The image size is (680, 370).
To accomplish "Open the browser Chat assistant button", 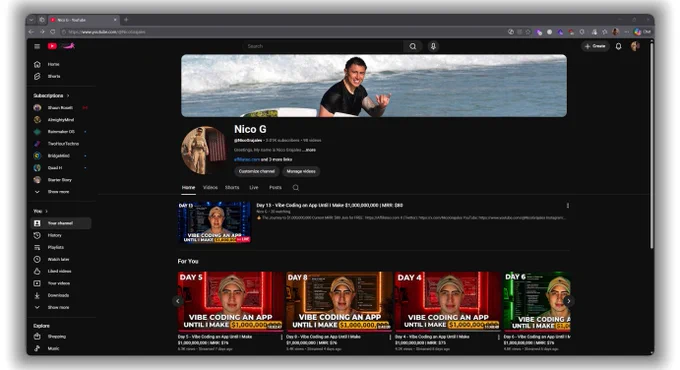I will tap(642, 32).
